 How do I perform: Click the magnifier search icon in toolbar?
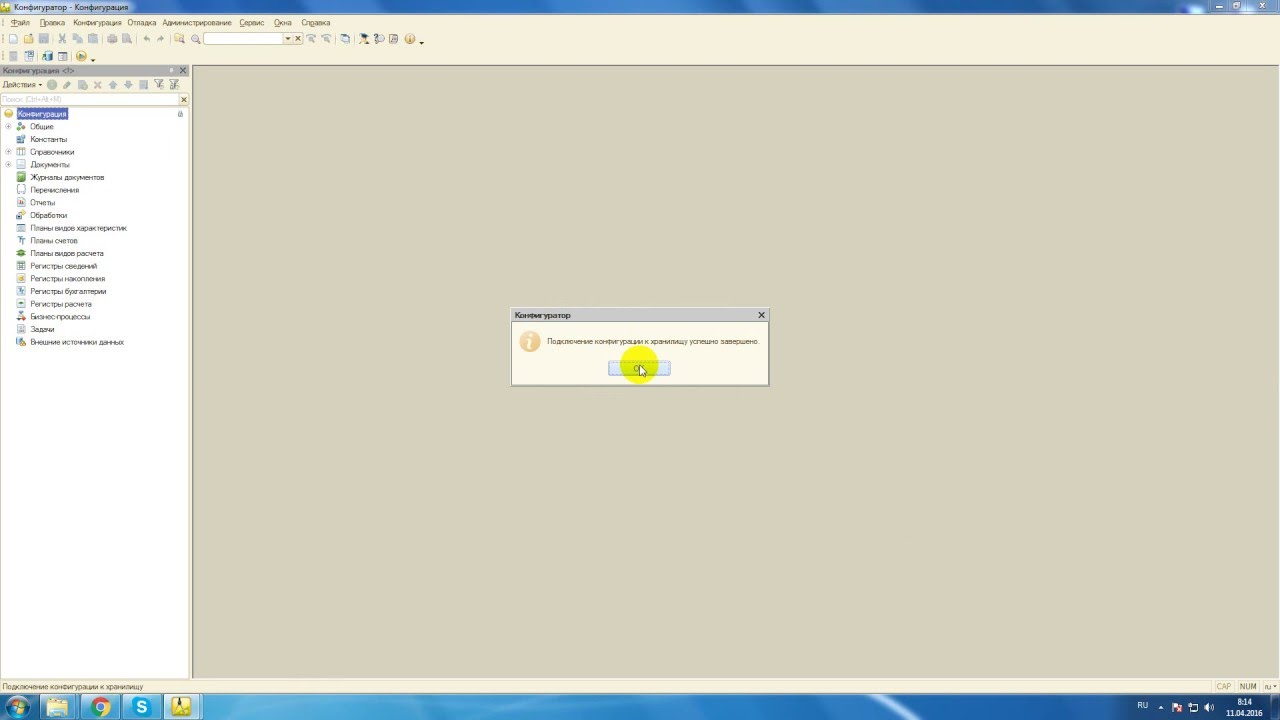point(196,39)
